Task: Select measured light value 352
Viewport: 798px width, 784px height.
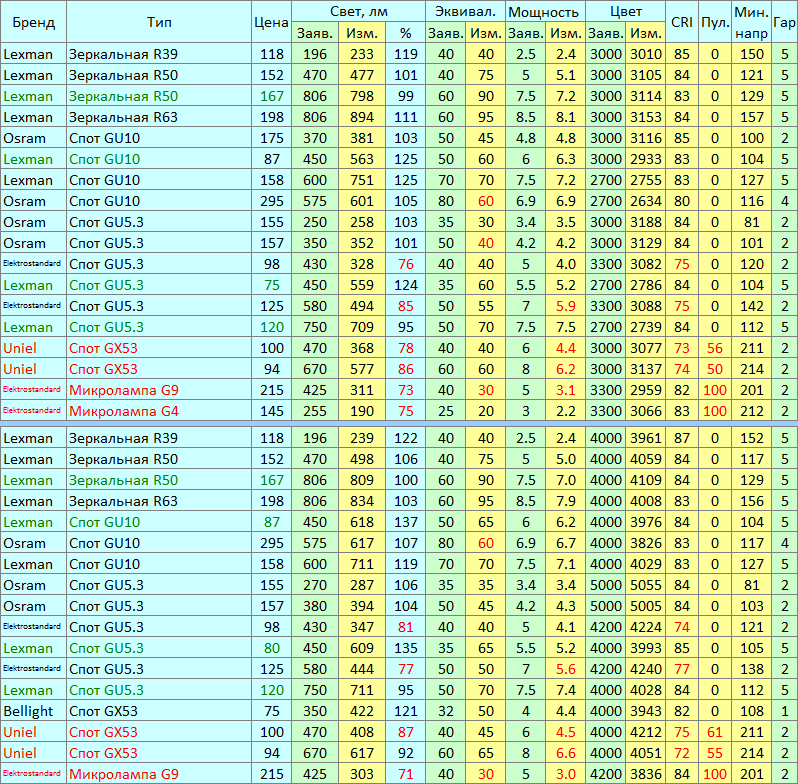Action: pos(362,243)
